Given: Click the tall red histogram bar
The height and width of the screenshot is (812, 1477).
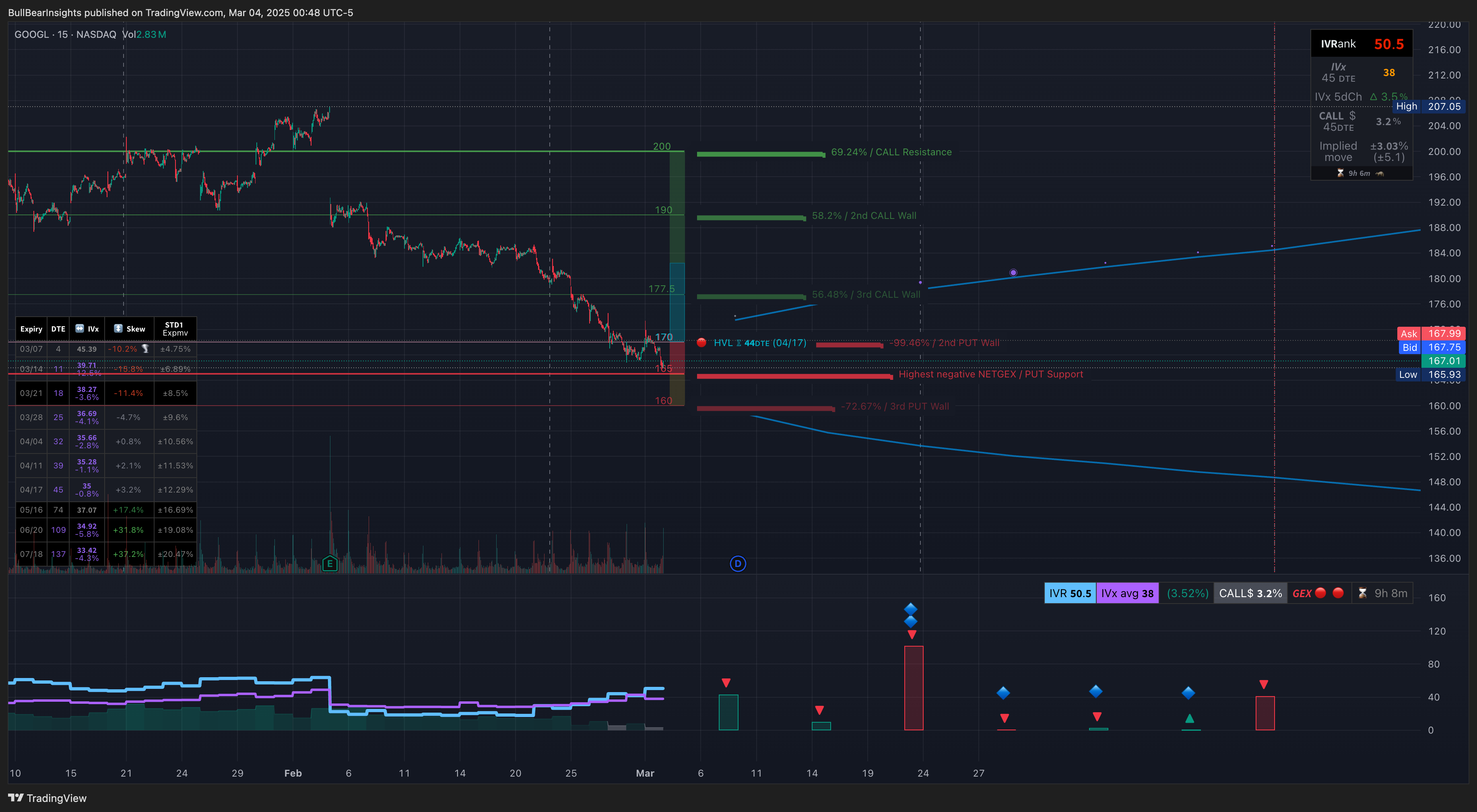Looking at the screenshot, I should [914, 688].
